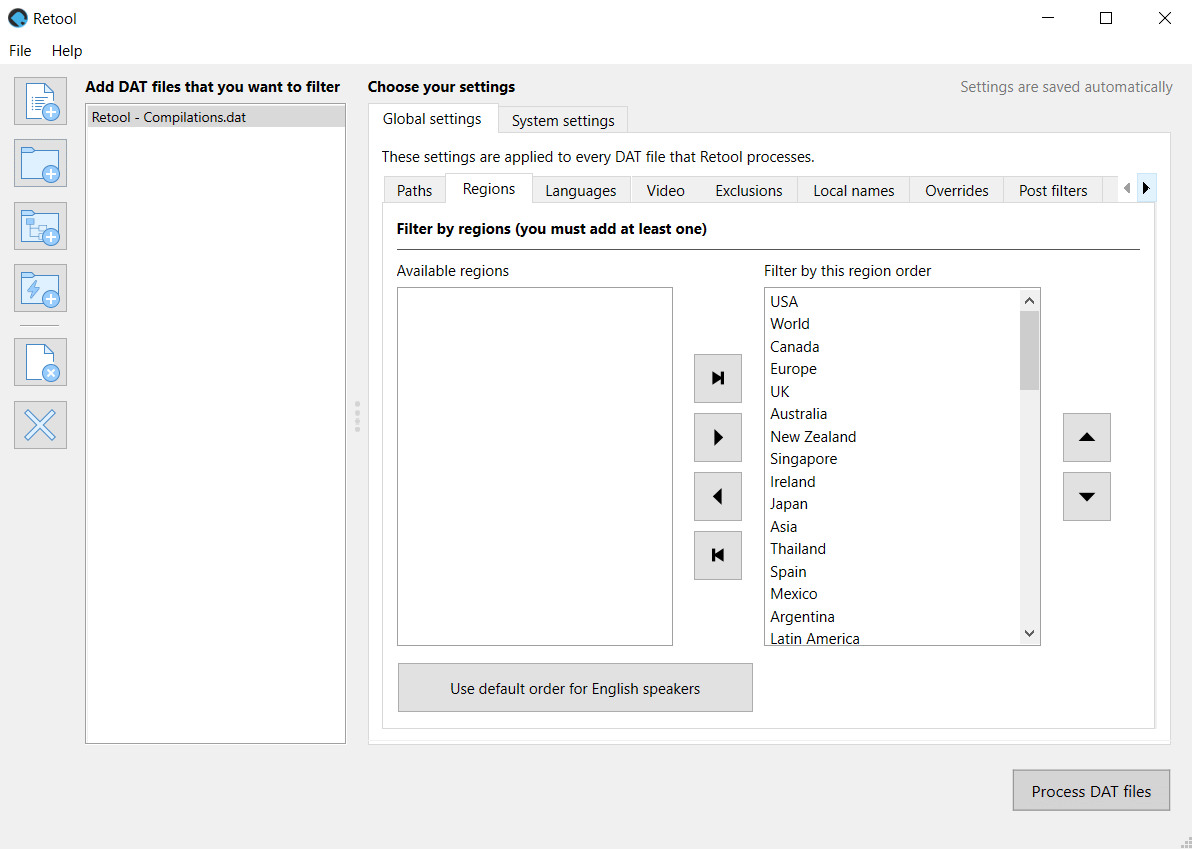
Task: Click the move all regions left button
Action: point(717,555)
